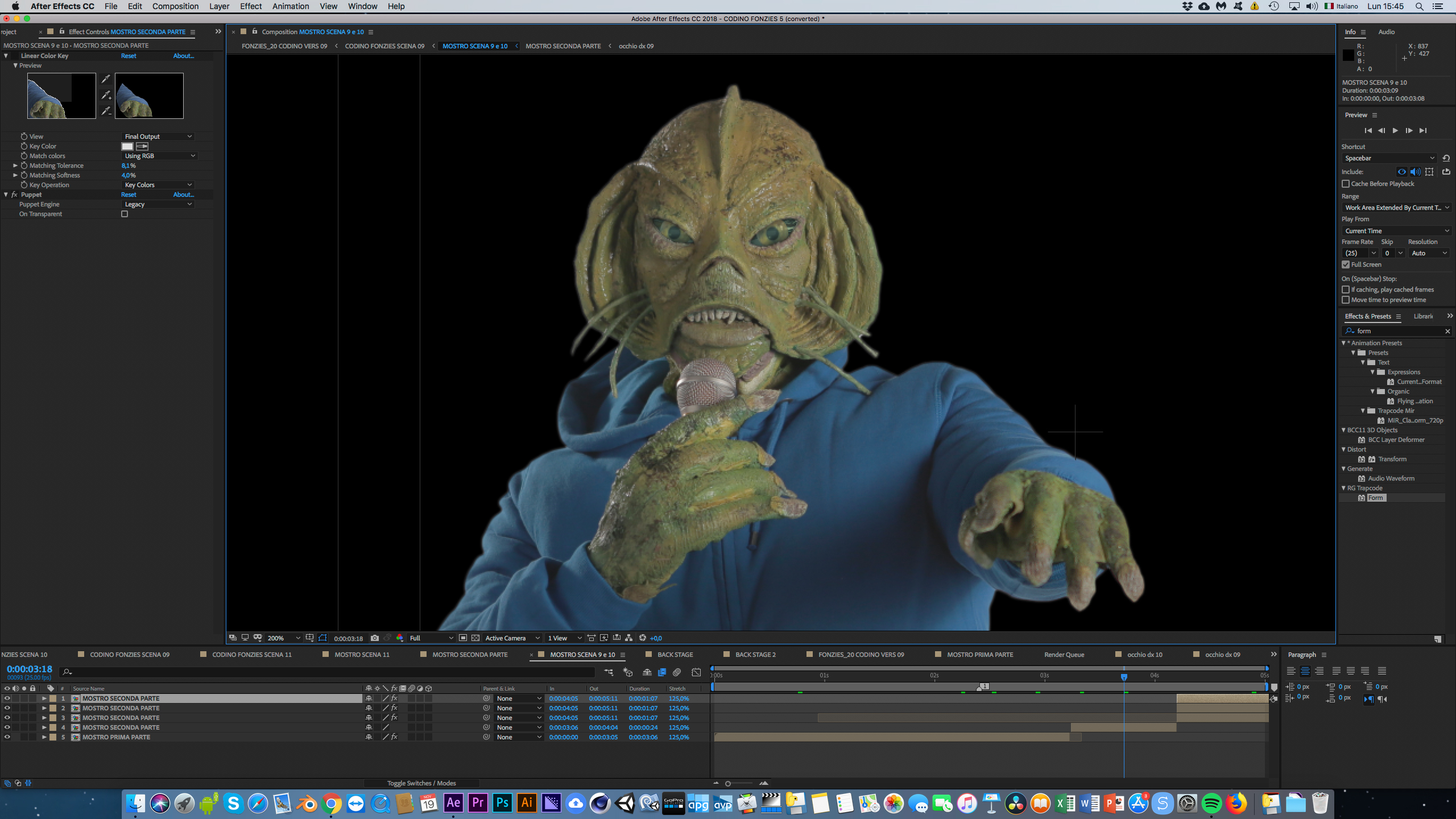Open Photoshop from the Dock
The image size is (1456, 819).
(502, 803)
